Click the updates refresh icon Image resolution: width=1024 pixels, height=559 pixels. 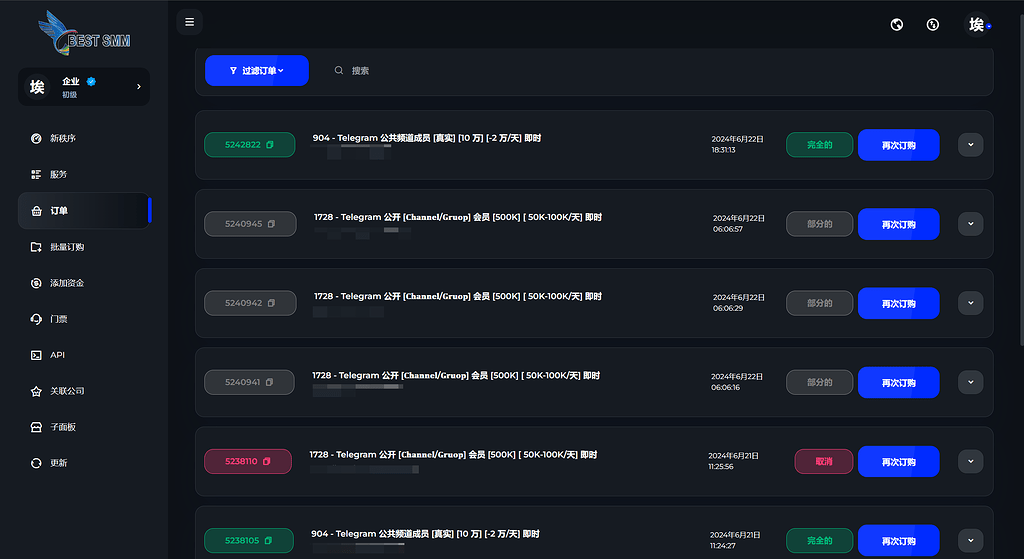[x=36, y=463]
